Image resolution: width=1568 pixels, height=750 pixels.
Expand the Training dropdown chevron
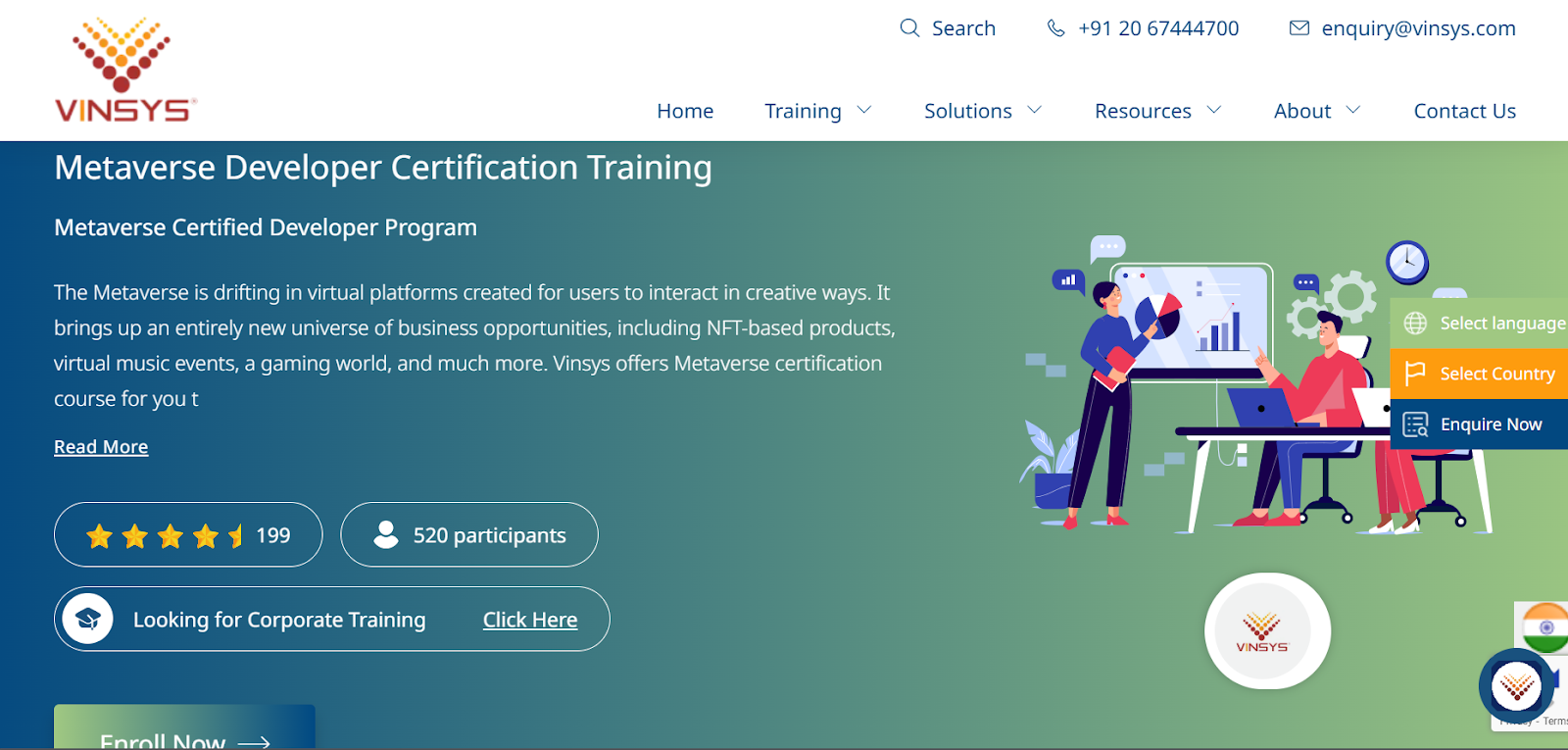[x=864, y=110]
